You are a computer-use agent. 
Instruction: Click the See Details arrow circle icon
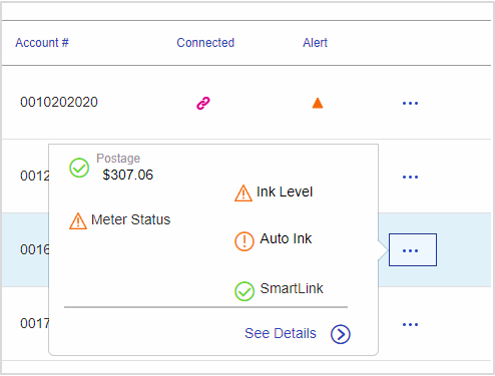pyautogui.click(x=340, y=334)
